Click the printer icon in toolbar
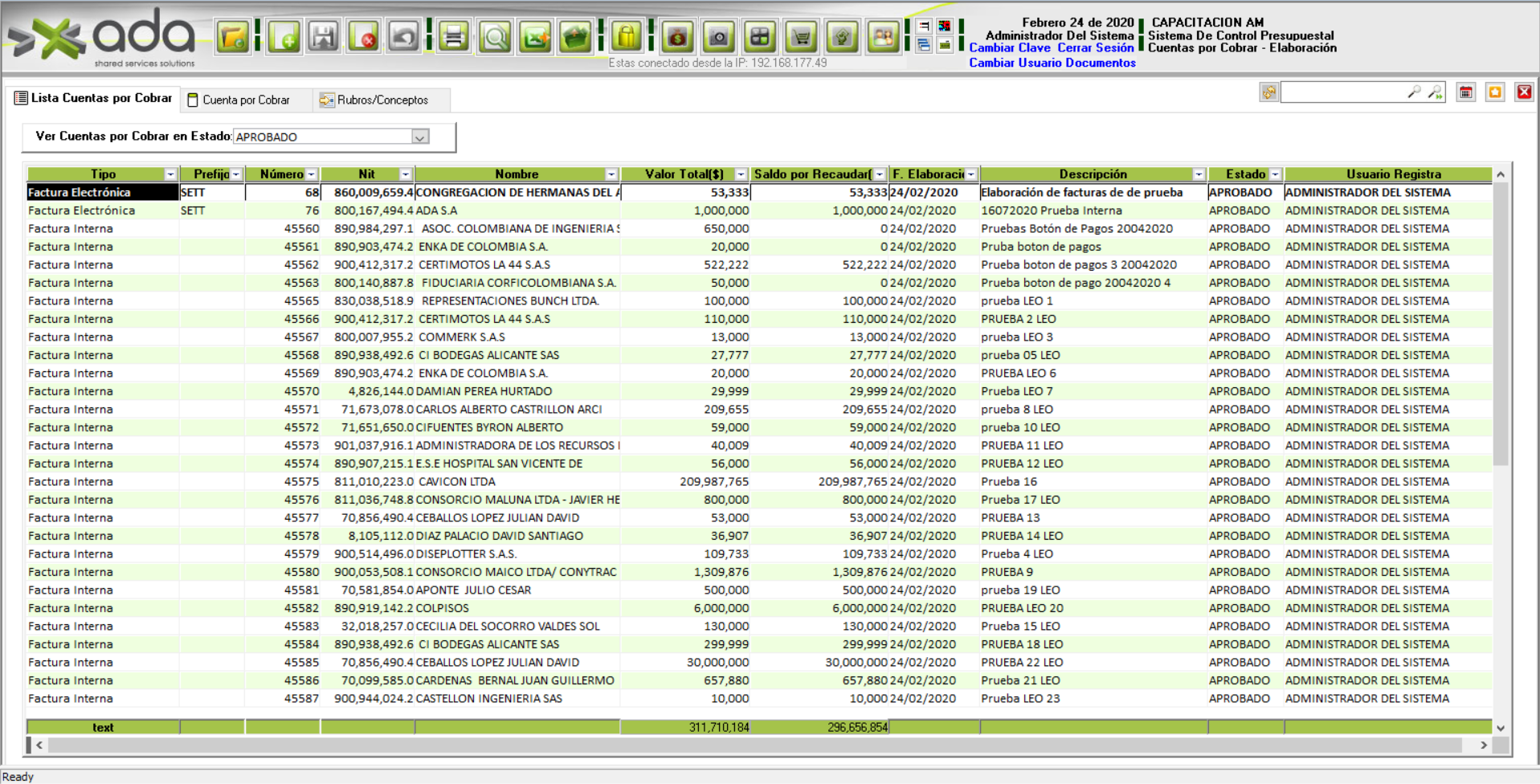 click(x=454, y=37)
